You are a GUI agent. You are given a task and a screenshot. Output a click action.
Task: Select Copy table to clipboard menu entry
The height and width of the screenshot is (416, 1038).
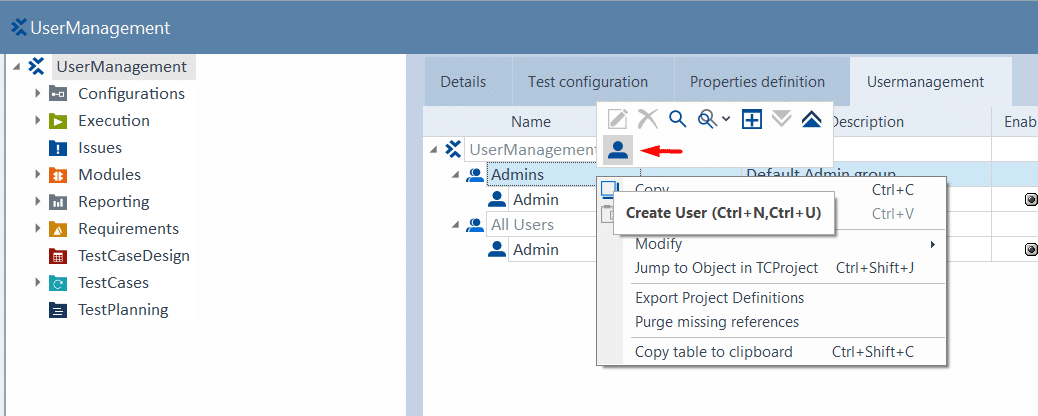[x=713, y=352]
